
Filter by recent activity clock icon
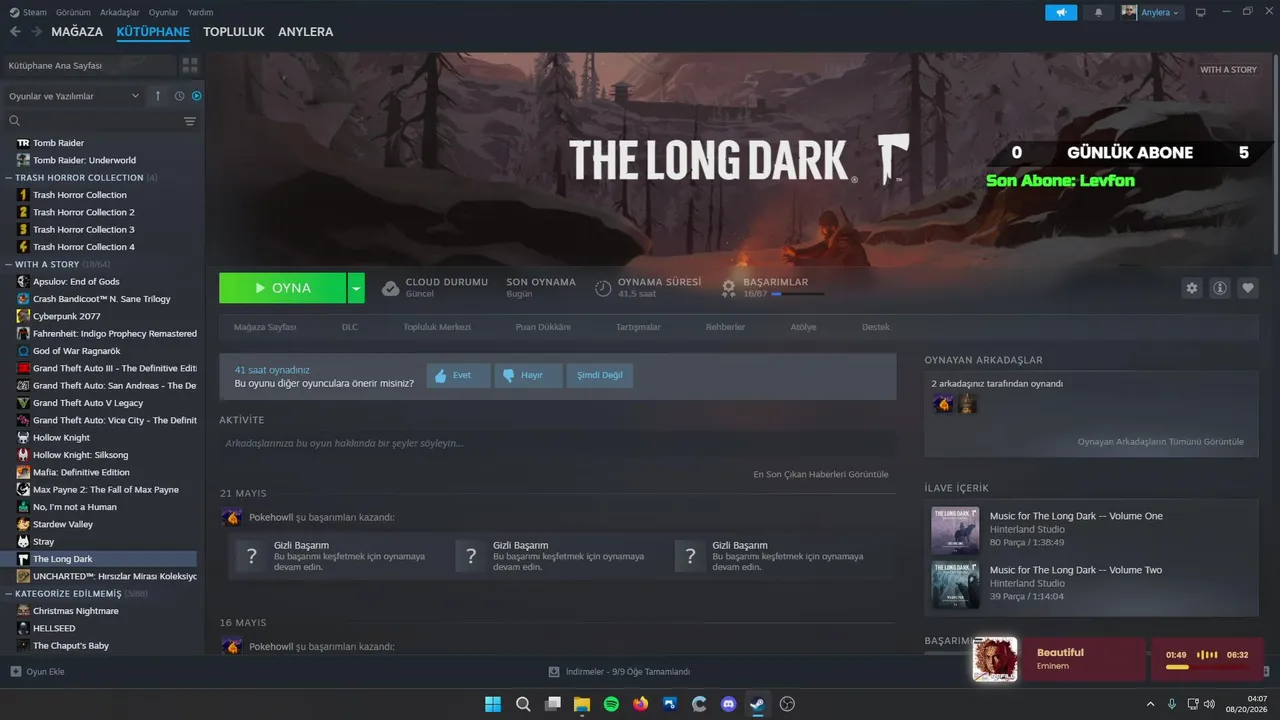179,96
